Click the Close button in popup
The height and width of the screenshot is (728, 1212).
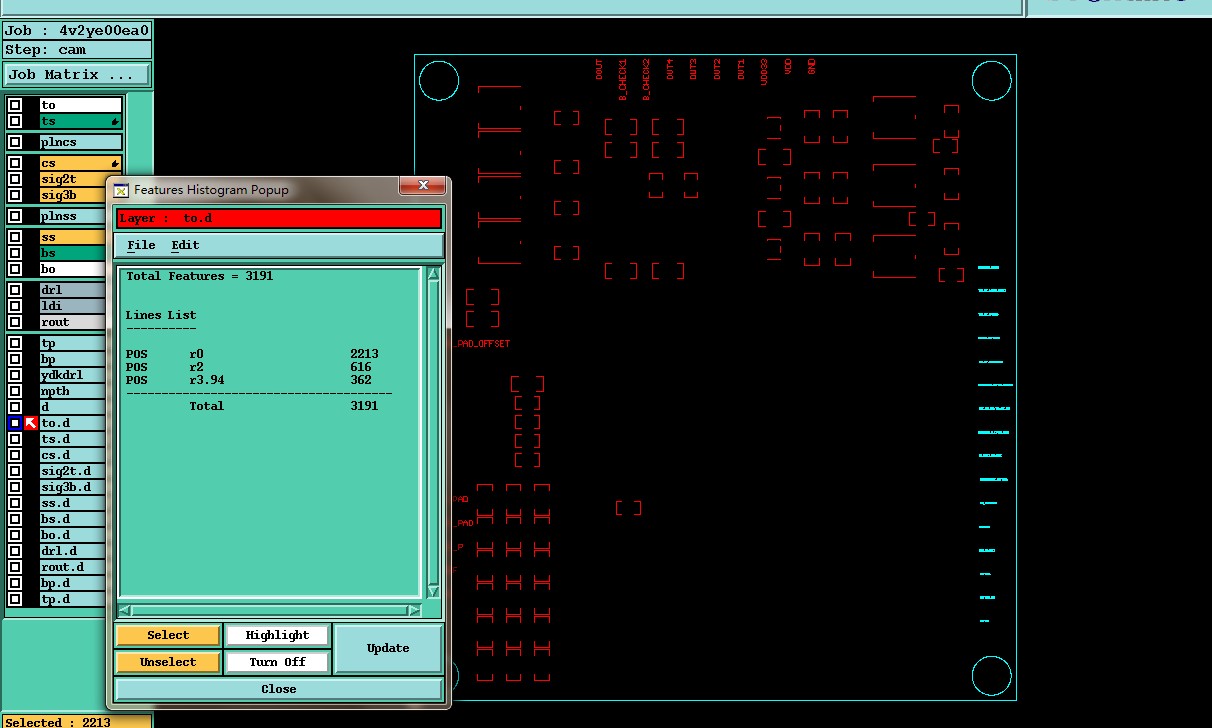click(x=279, y=689)
